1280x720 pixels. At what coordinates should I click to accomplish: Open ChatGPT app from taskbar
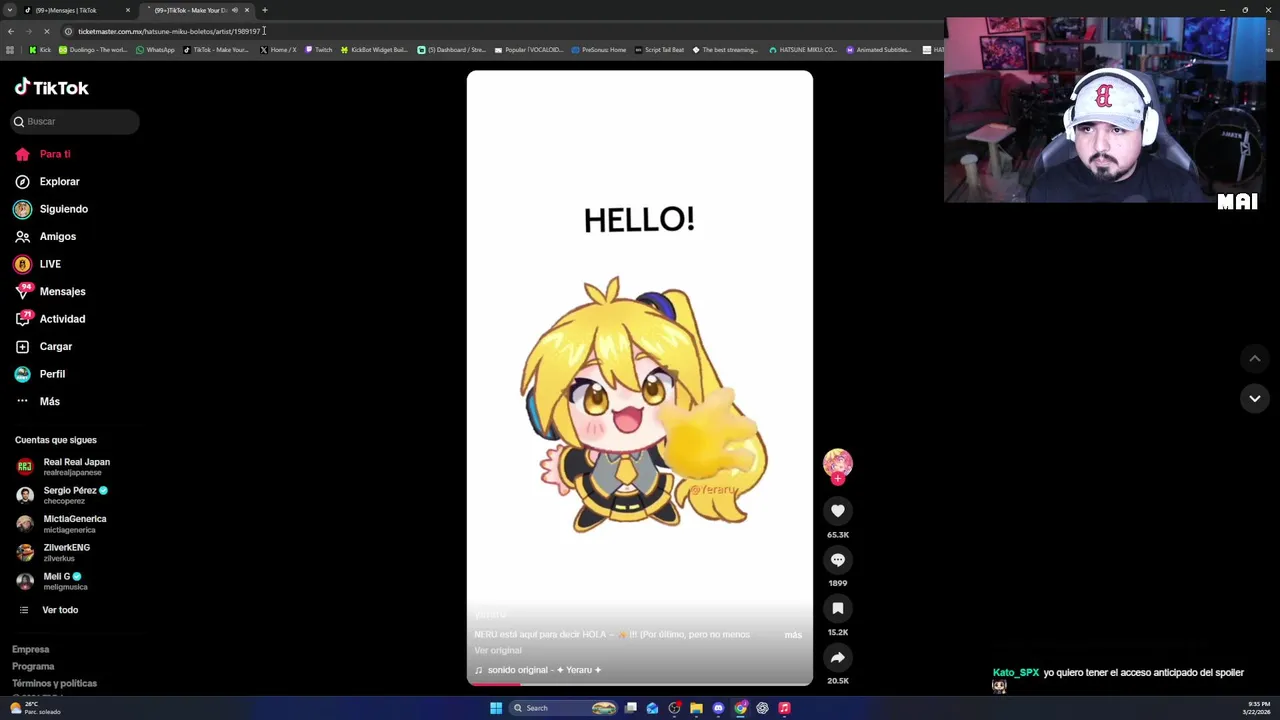762,708
